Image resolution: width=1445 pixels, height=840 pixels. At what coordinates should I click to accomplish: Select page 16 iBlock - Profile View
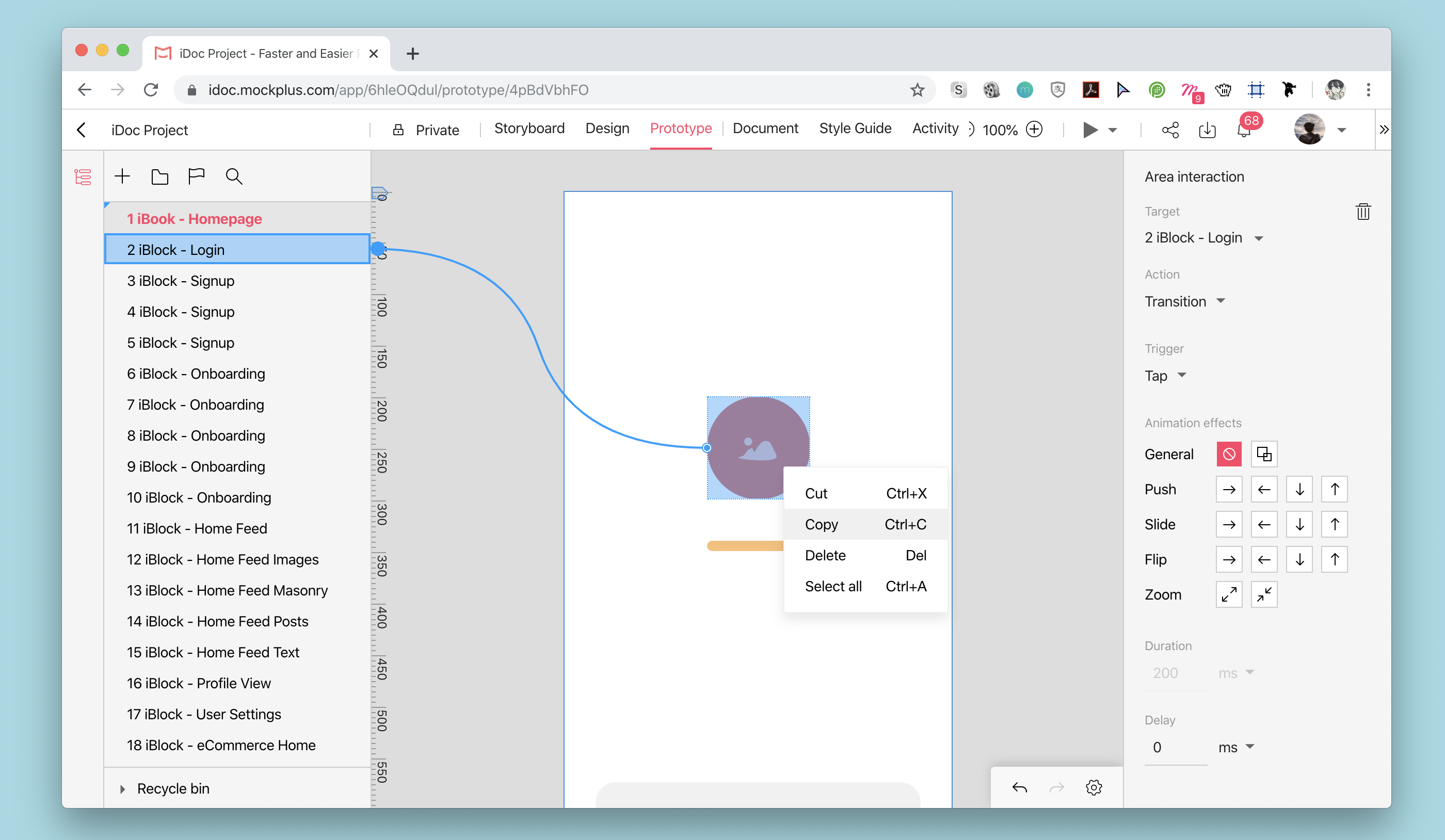(237, 683)
